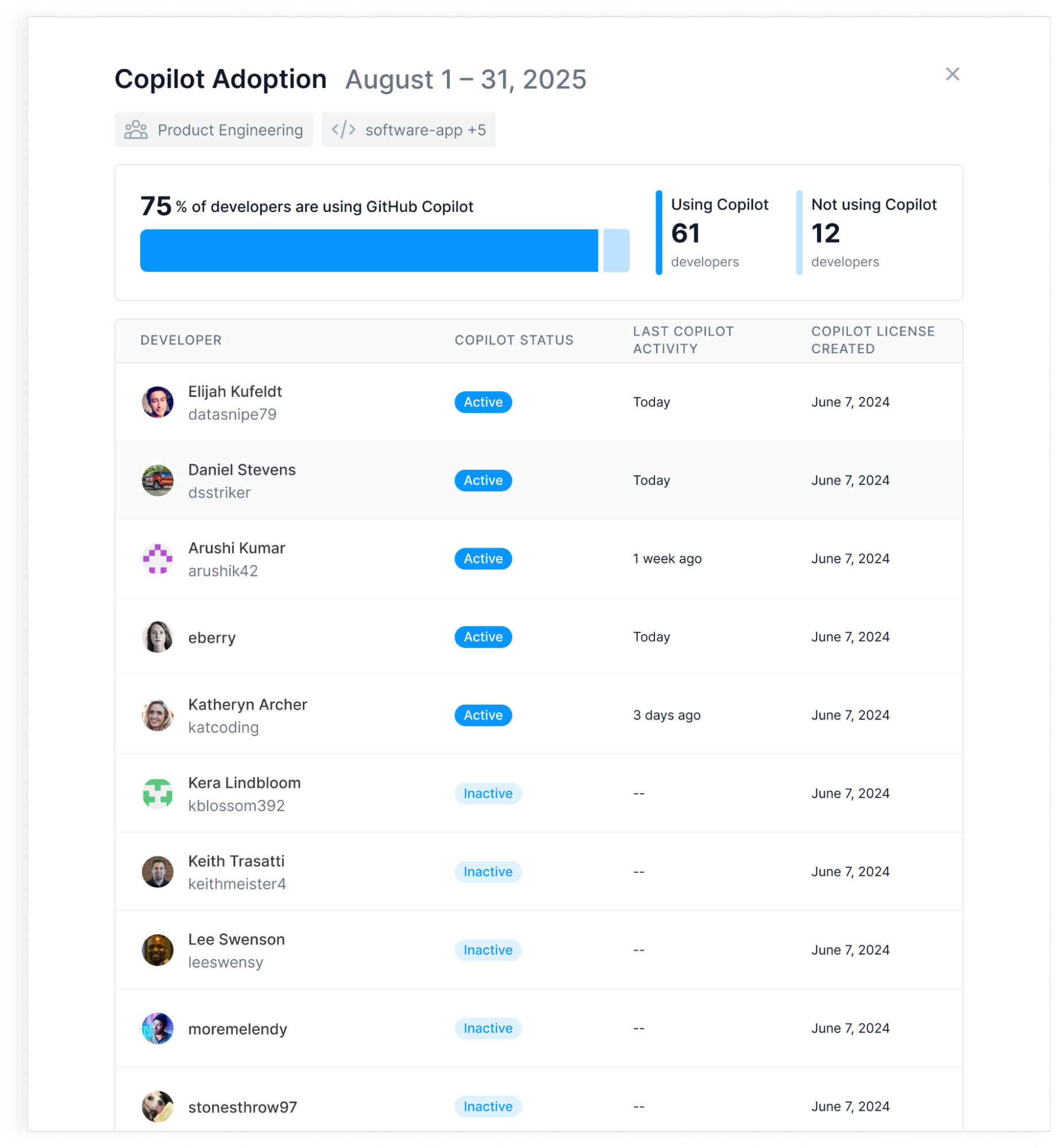1056x1148 pixels.
Task: Click Lee Swenson's profile picture
Action: click(x=157, y=950)
